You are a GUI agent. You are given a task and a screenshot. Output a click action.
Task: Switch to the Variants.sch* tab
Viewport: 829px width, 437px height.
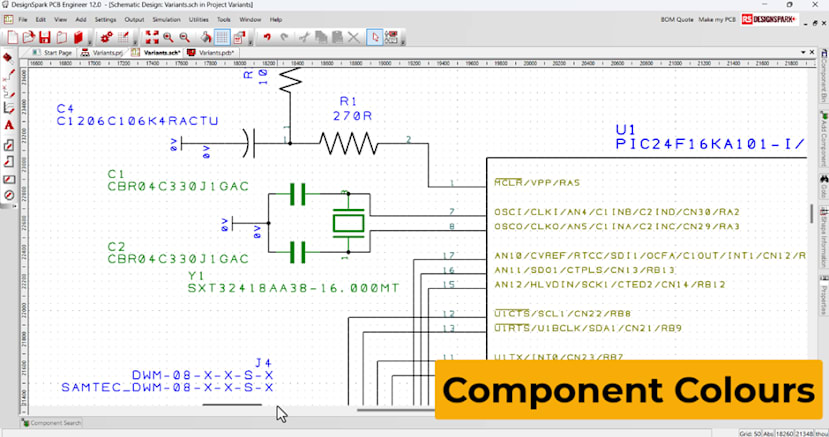pyautogui.click(x=156, y=53)
